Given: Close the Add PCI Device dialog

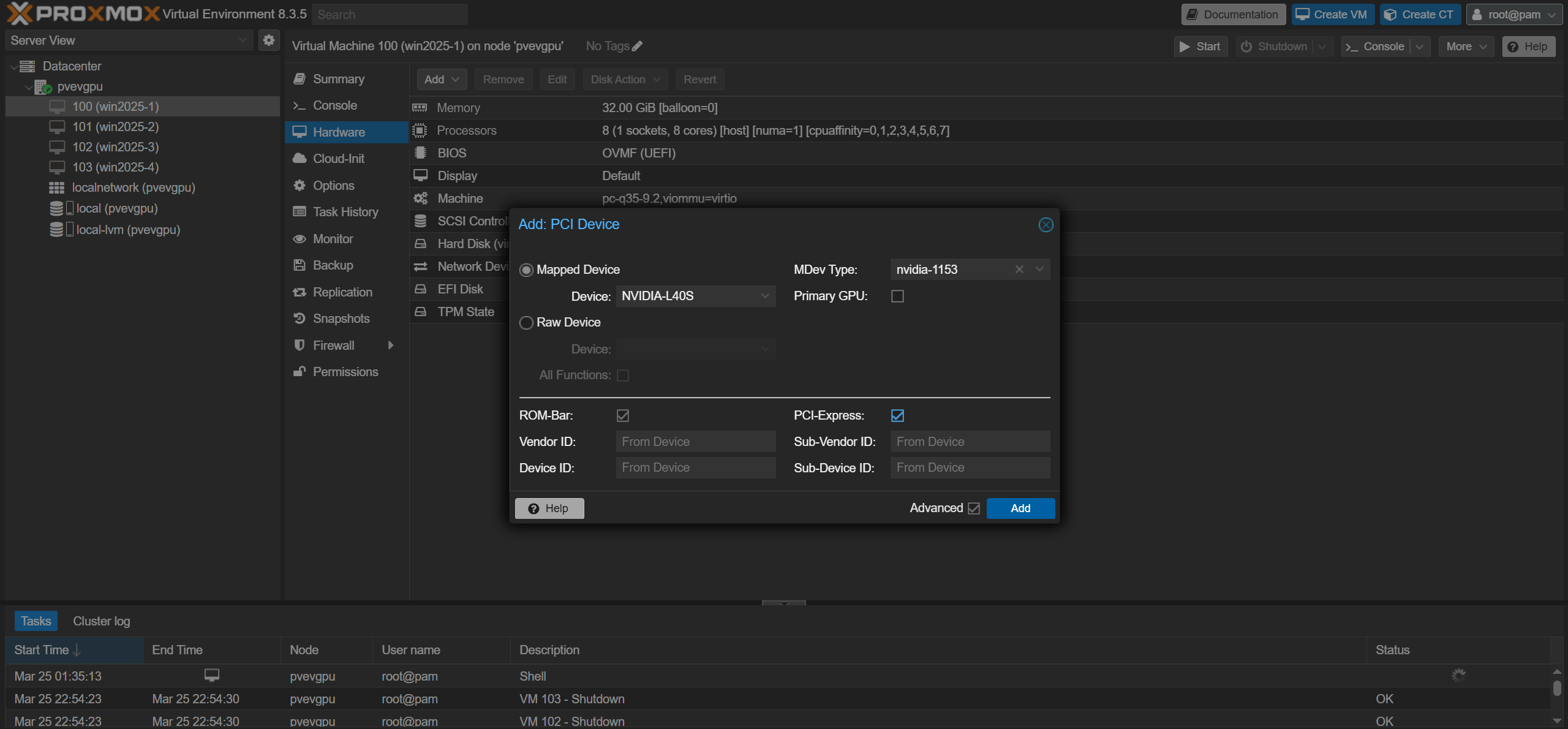Looking at the screenshot, I should [x=1046, y=225].
